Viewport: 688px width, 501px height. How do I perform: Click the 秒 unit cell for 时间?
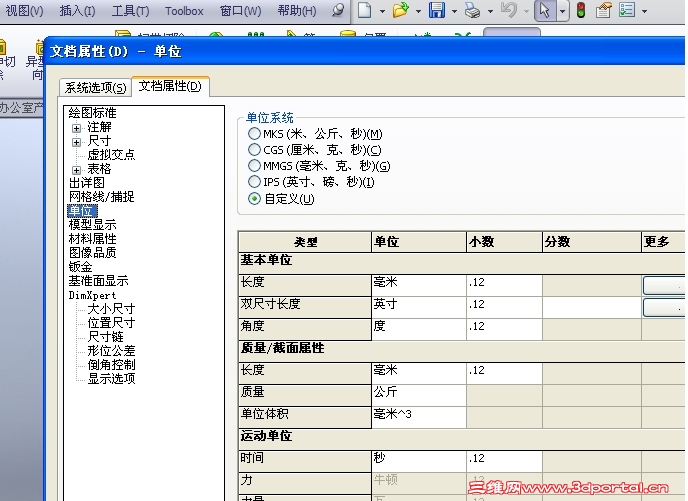(419, 461)
